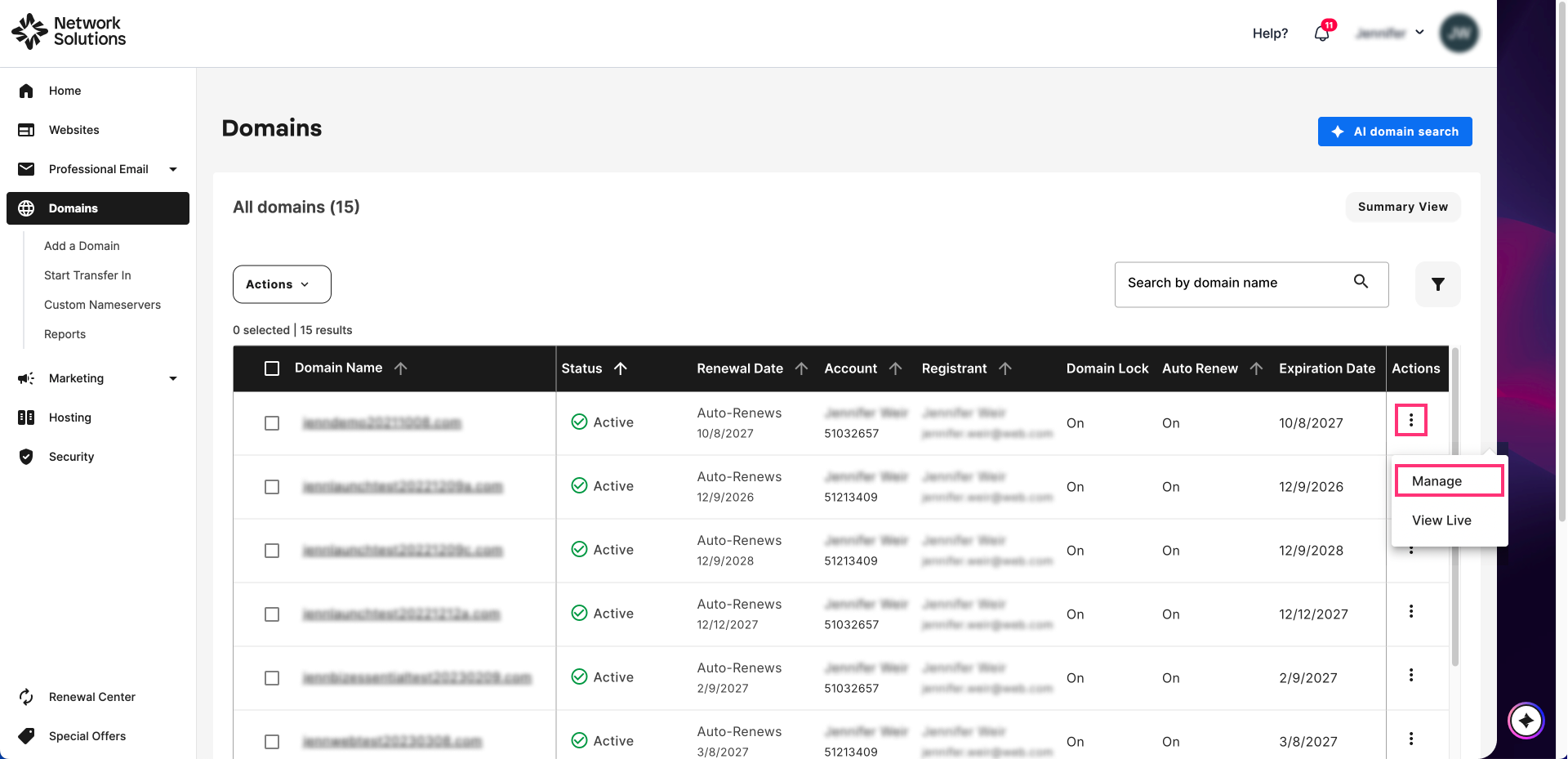The width and height of the screenshot is (1568, 759).
Task: Click the Network Solutions logo
Action: point(69,31)
